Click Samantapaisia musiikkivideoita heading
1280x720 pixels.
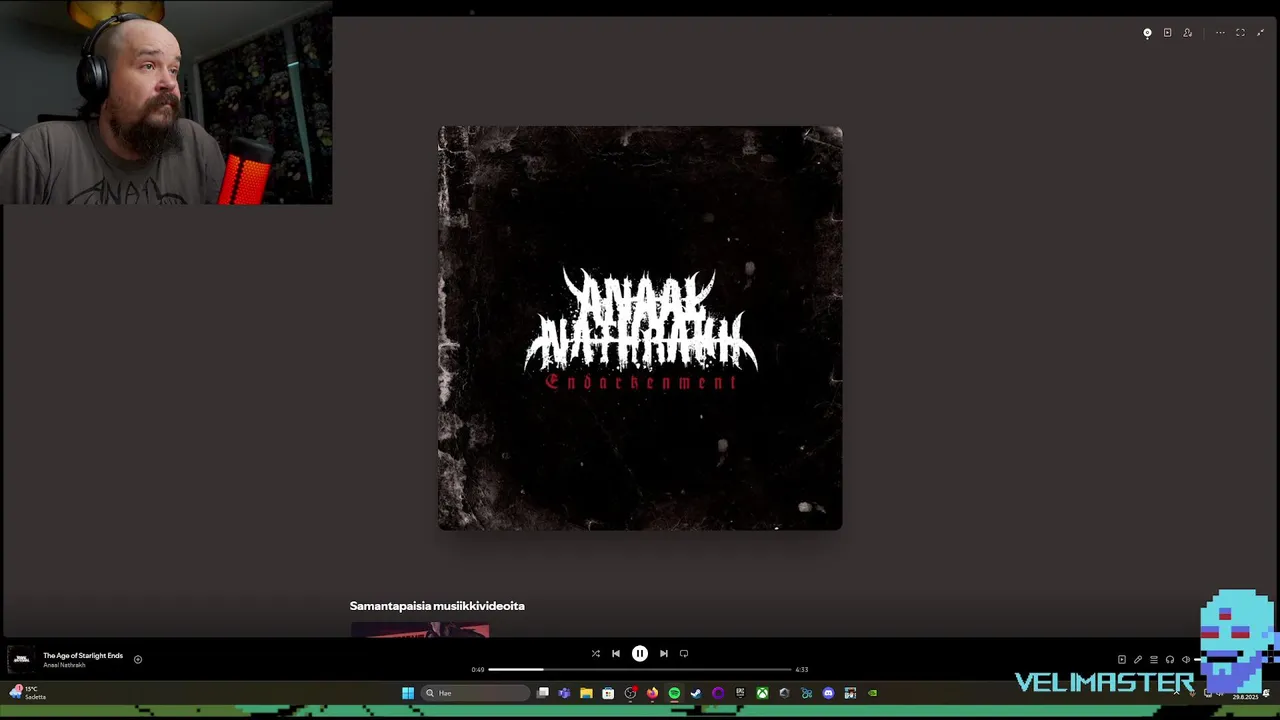(x=437, y=606)
